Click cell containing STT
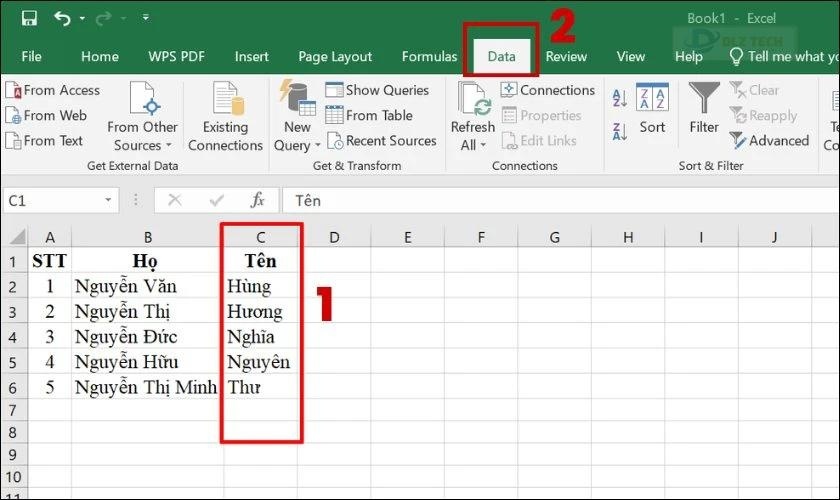The image size is (840, 500). (x=50, y=261)
